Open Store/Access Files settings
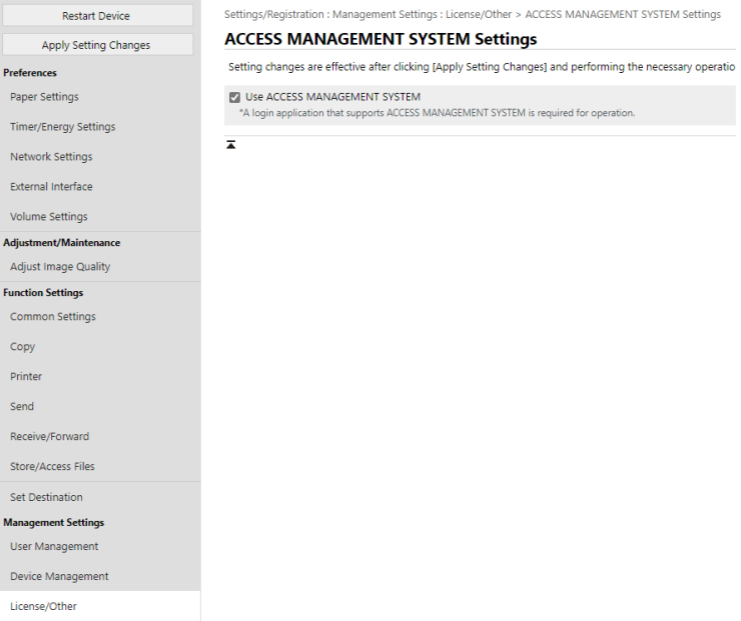 pyautogui.click(x=53, y=467)
